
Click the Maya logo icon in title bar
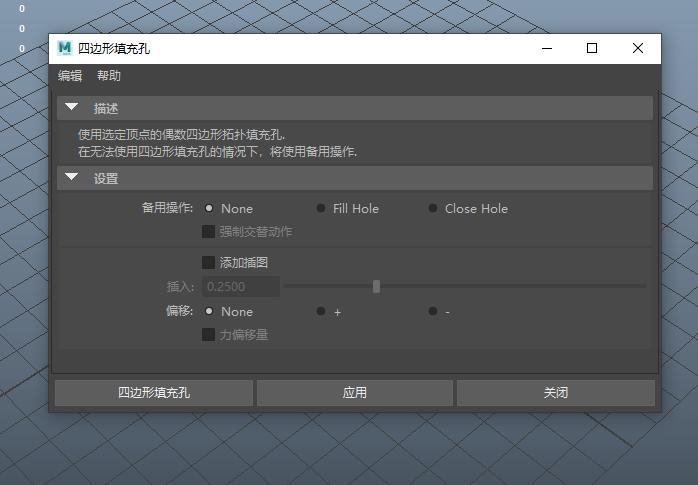click(x=65, y=48)
